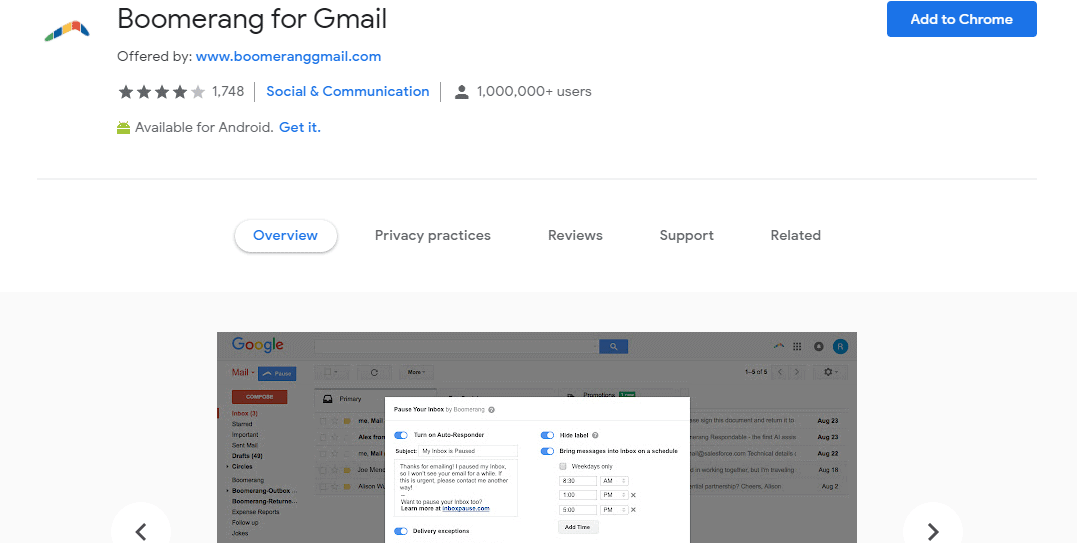Click the red COMPOSE button in preview
This screenshot has height=543, width=1077.
[x=260, y=397]
